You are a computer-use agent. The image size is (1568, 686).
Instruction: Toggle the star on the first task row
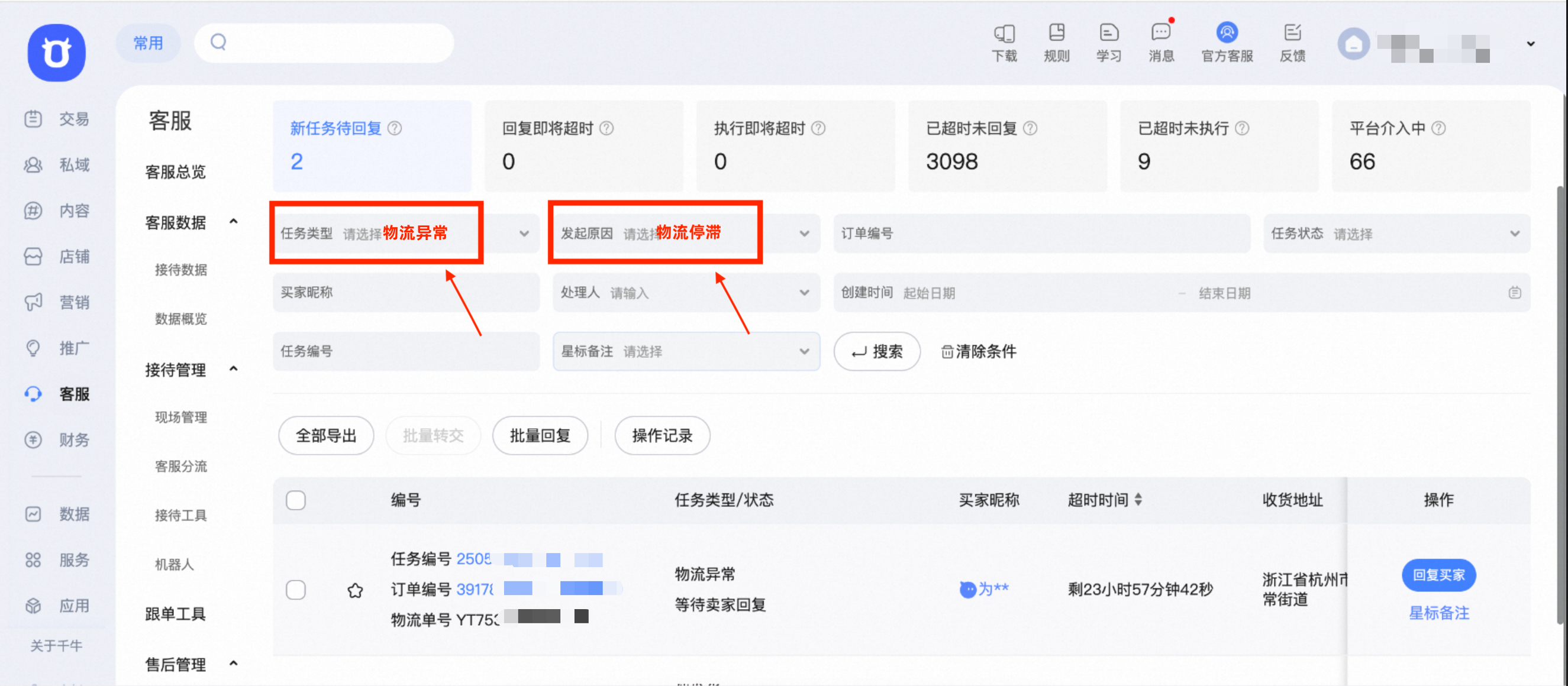[x=356, y=589]
